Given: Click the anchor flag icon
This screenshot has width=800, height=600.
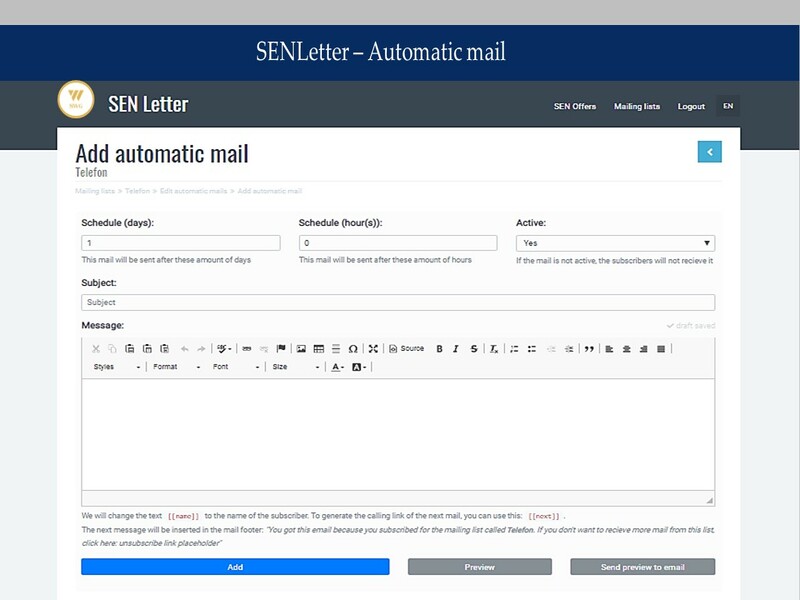Looking at the screenshot, I should tap(281, 349).
